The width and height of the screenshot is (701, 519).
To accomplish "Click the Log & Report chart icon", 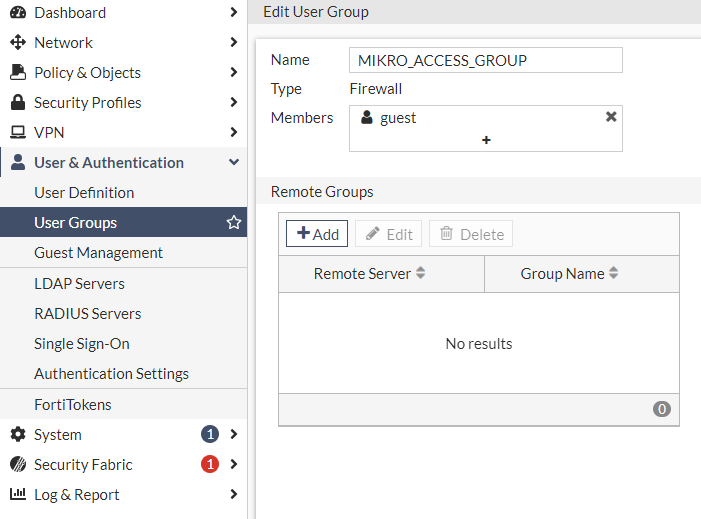I will click(x=17, y=495).
